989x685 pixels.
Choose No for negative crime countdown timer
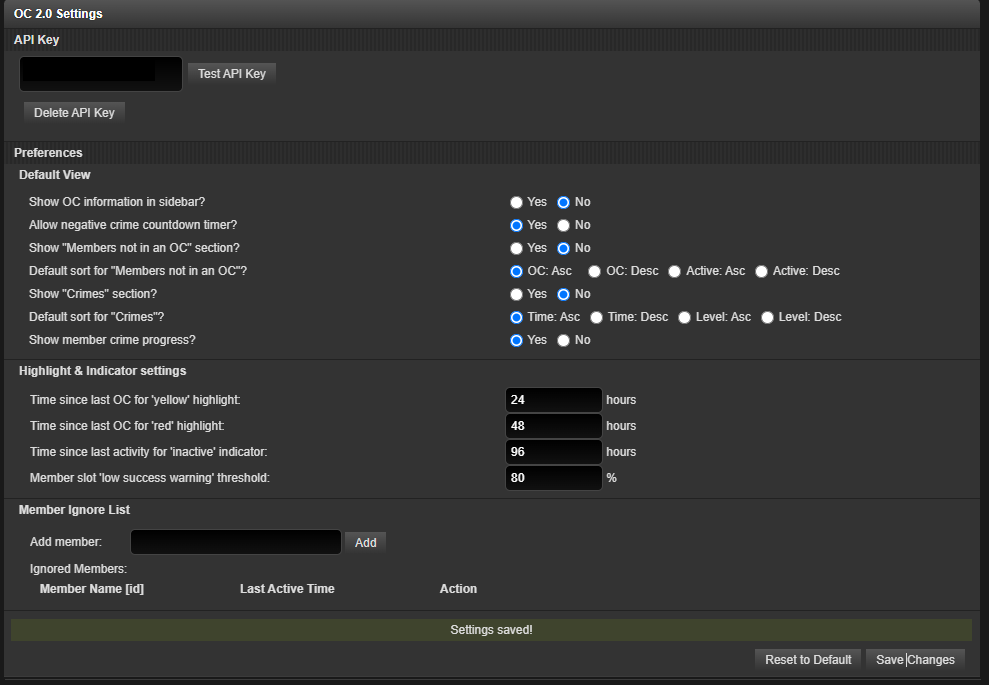pyautogui.click(x=563, y=225)
